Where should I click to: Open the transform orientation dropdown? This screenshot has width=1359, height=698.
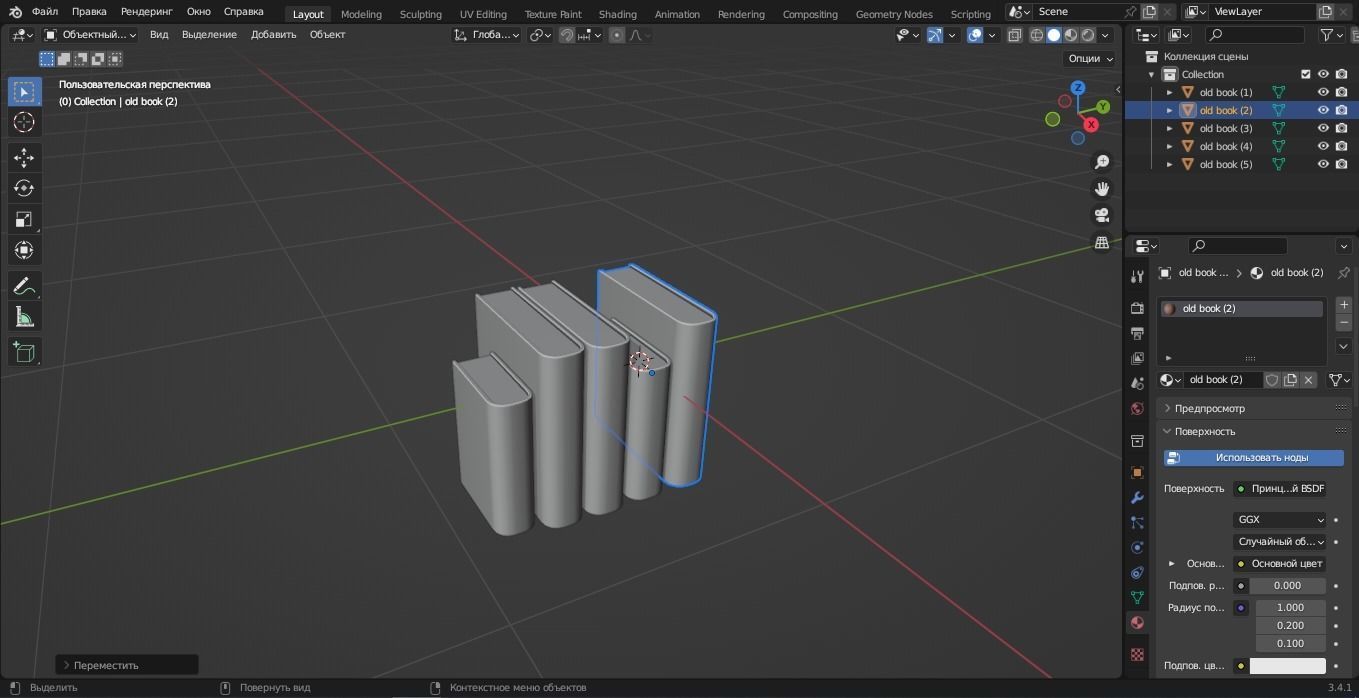click(486, 35)
